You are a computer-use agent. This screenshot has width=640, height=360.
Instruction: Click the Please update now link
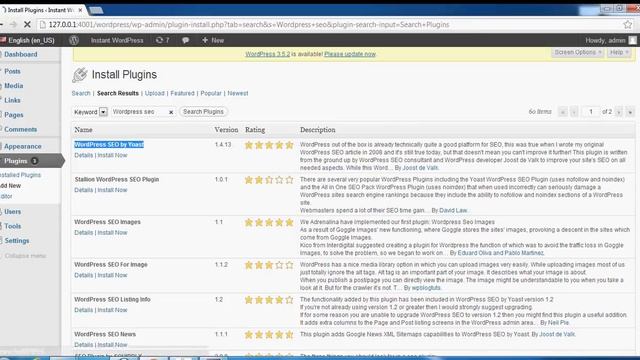point(350,54)
